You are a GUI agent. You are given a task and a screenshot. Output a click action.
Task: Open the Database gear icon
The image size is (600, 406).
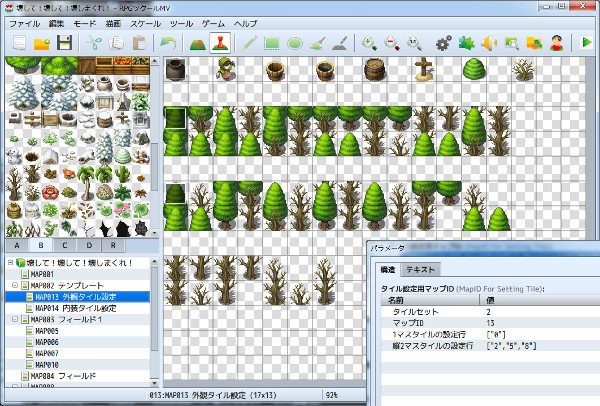pos(444,43)
